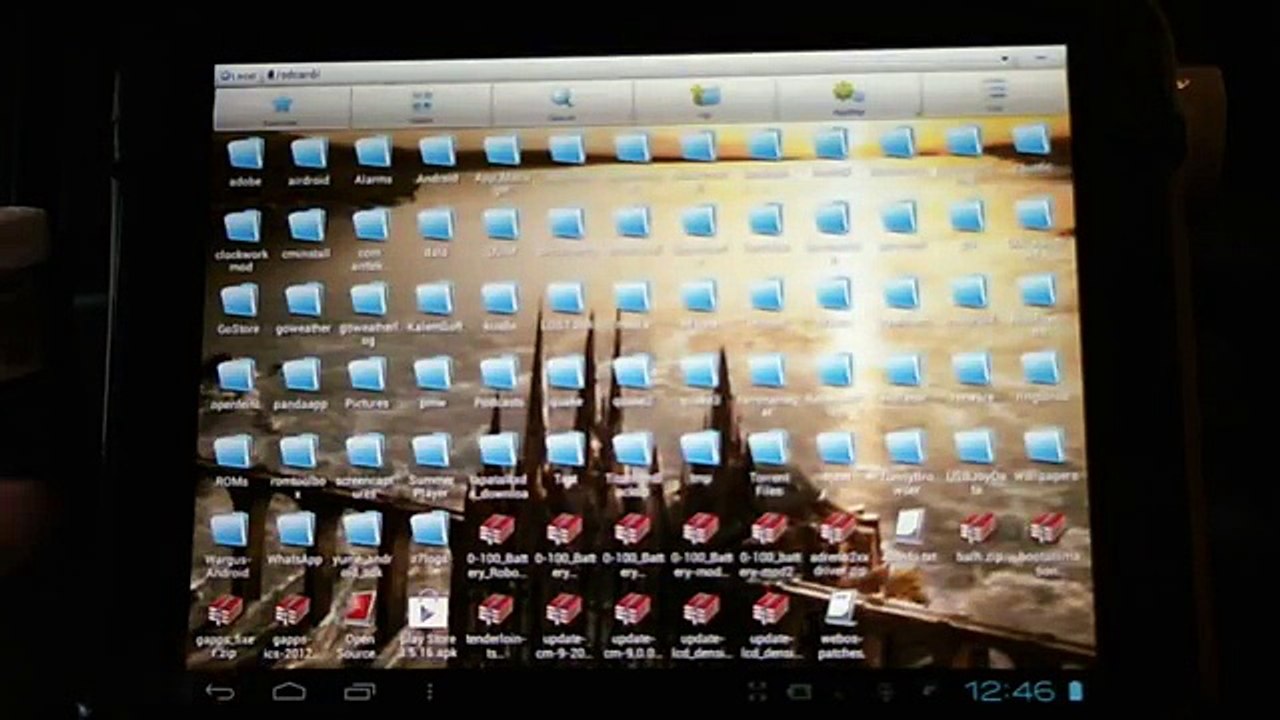
Task: Open the WhatsApp folder
Action: coord(295,540)
